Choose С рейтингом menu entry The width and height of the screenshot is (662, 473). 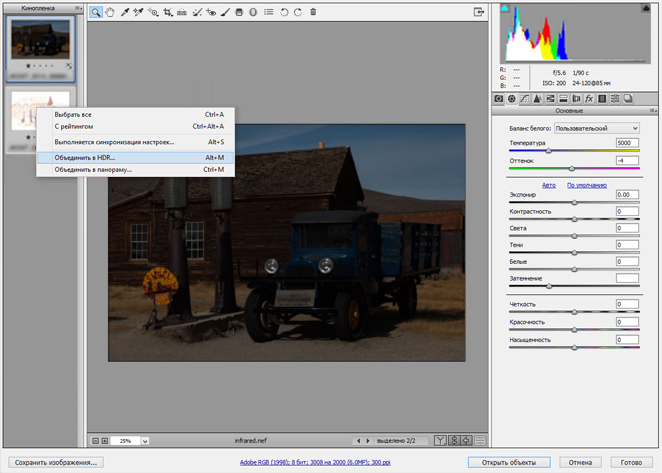(135, 126)
